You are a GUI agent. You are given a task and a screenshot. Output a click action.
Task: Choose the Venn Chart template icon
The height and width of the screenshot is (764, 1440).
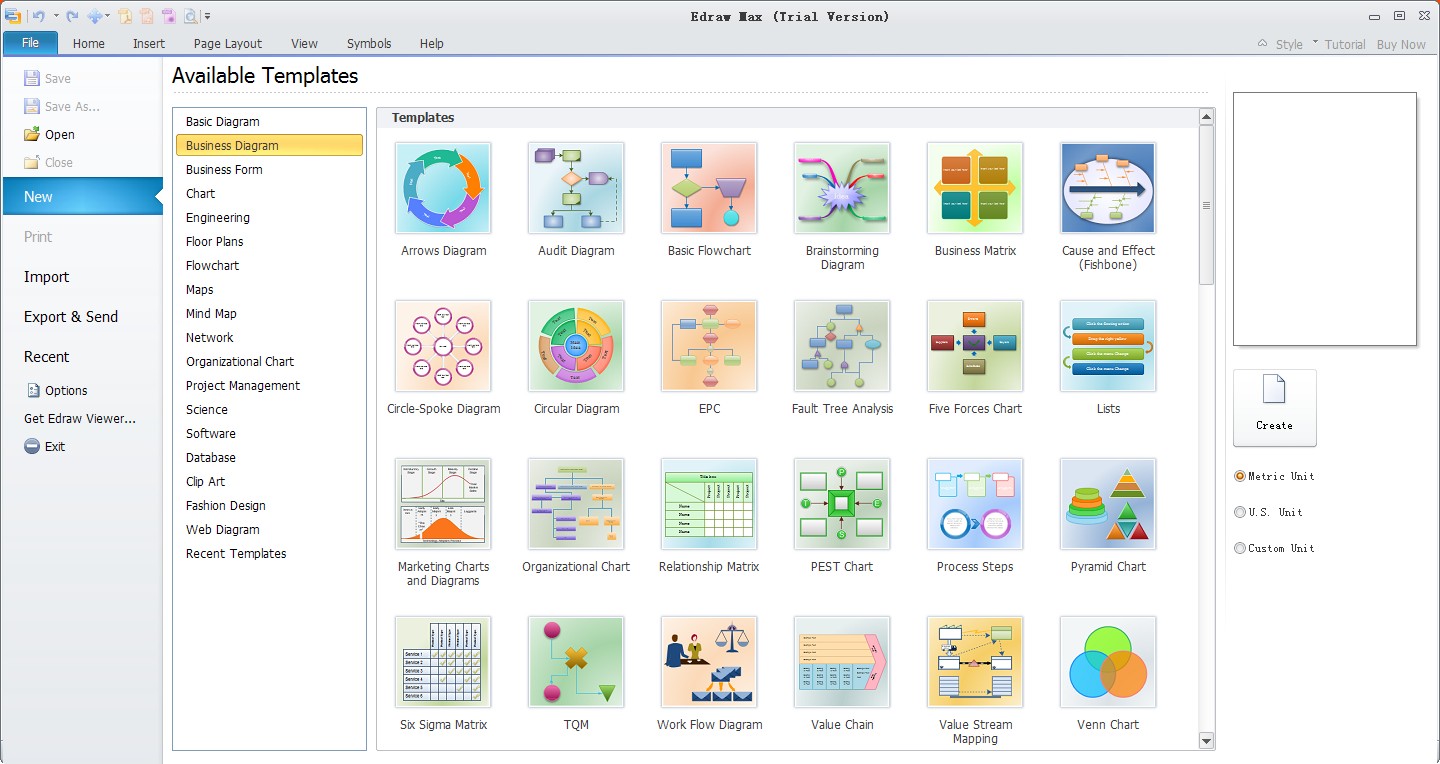click(x=1108, y=662)
